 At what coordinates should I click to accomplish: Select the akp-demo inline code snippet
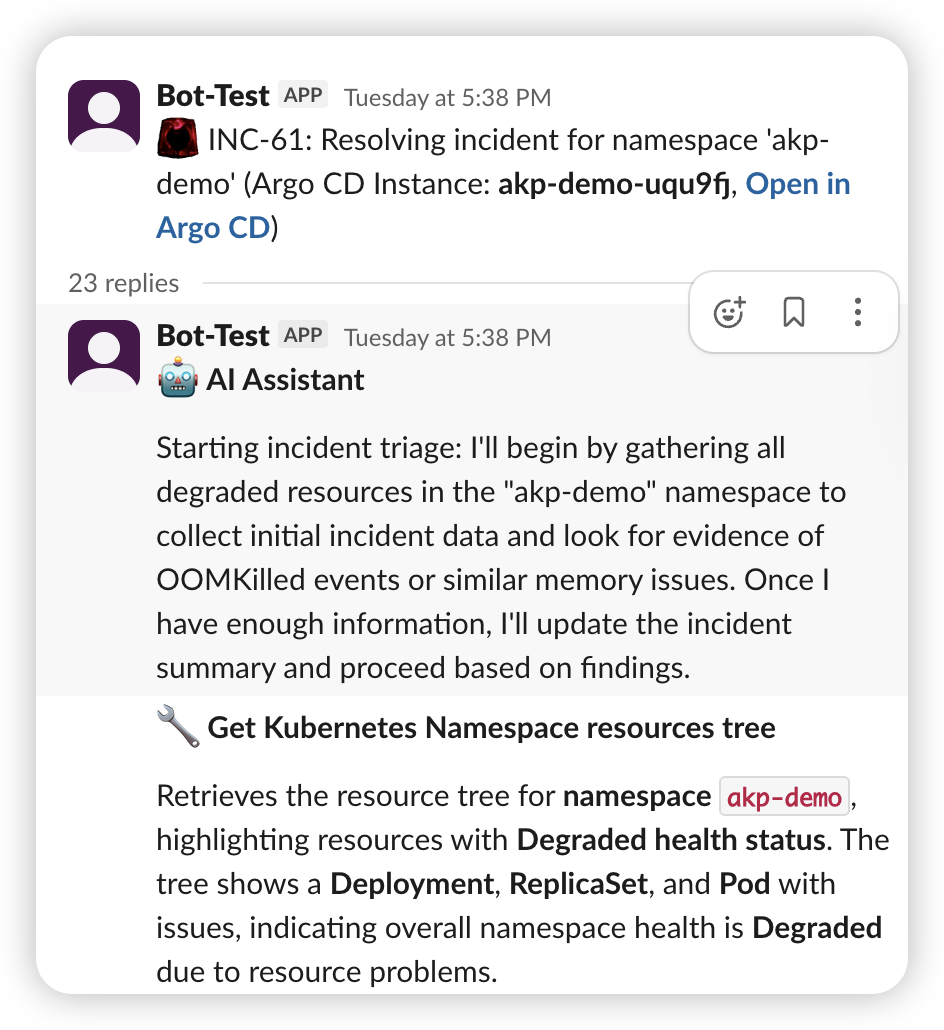(784, 796)
